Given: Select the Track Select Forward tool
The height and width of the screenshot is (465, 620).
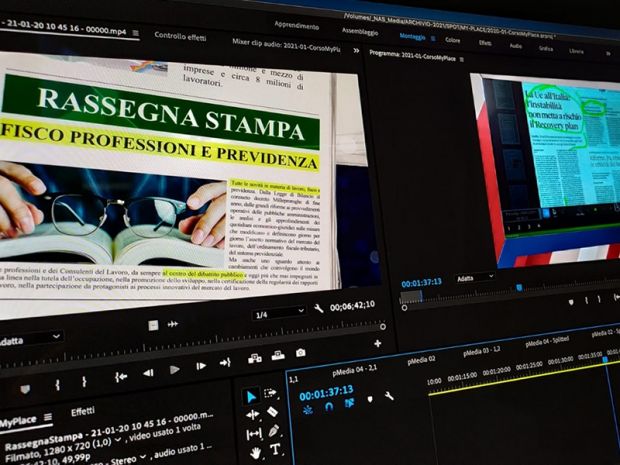Looking at the screenshot, I should (270, 393).
